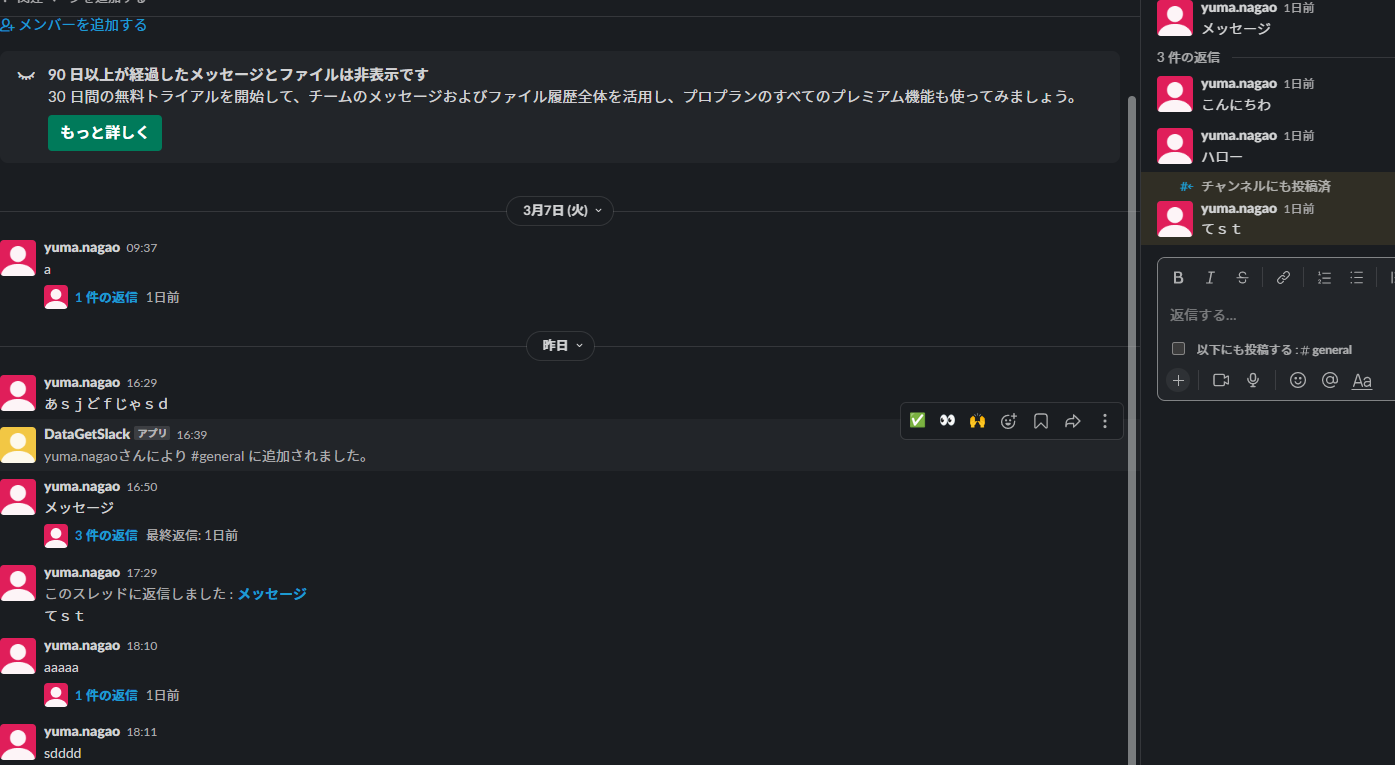This screenshot has height=765, width=1395.
Task: Click the message text sdddd
Action: [x=62, y=753]
